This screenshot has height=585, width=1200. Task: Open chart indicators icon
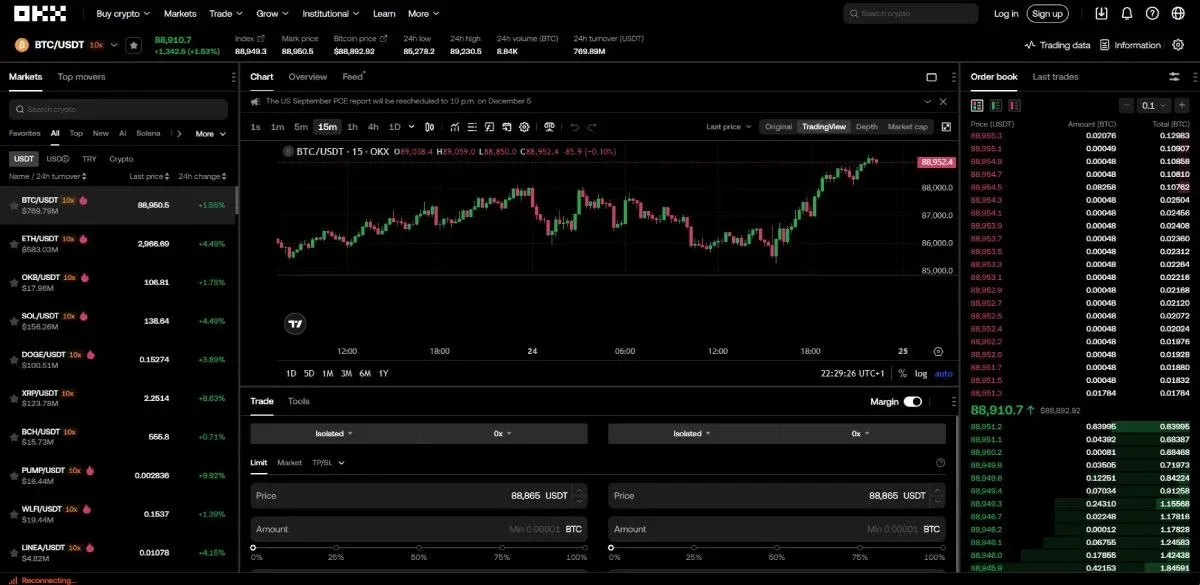455,127
